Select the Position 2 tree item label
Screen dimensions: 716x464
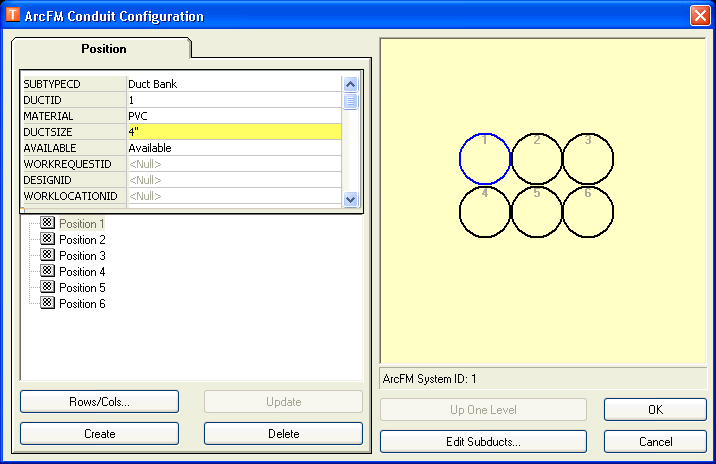coord(82,240)
